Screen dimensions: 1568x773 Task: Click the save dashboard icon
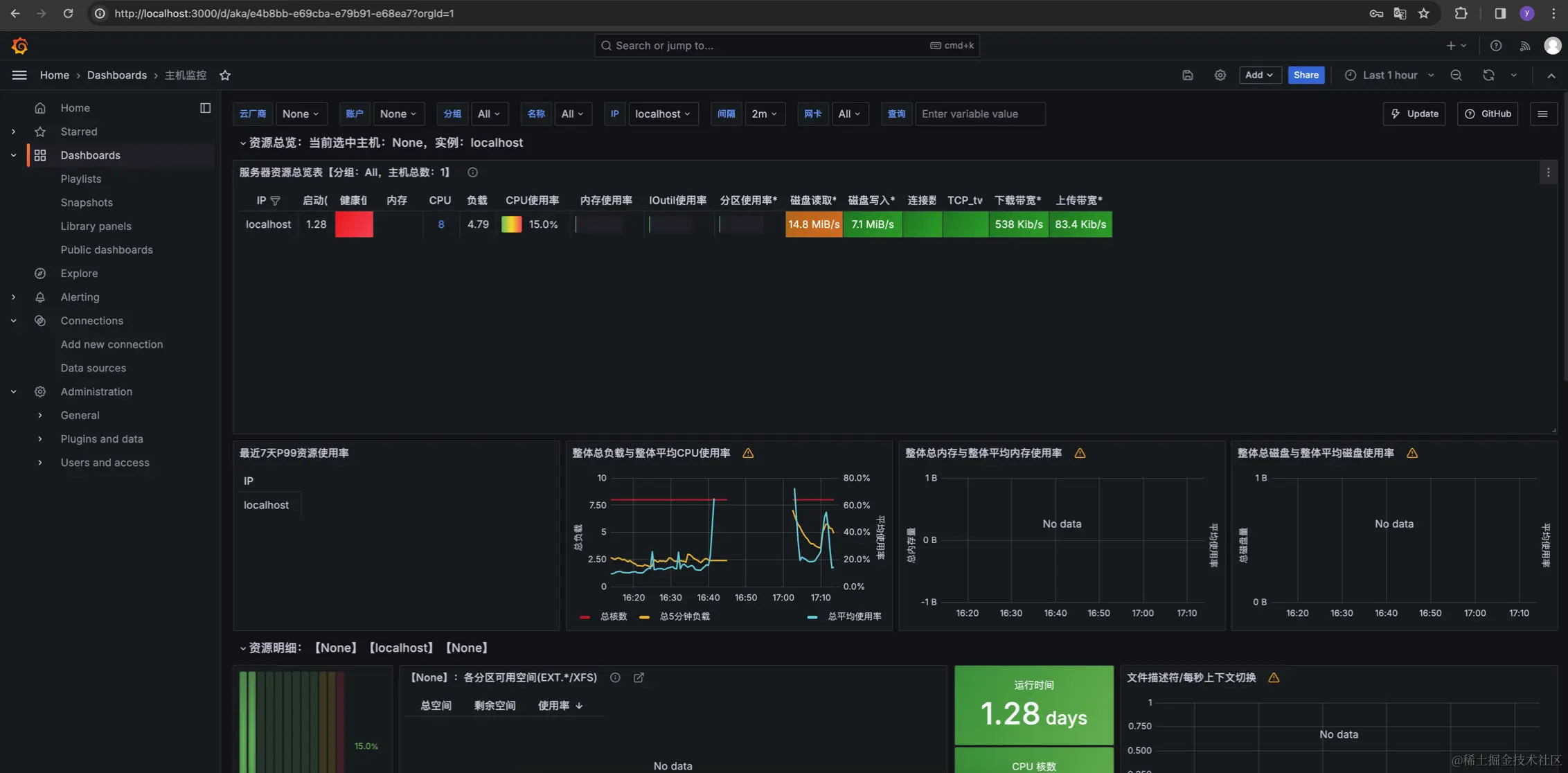[x=1188, y=75]
